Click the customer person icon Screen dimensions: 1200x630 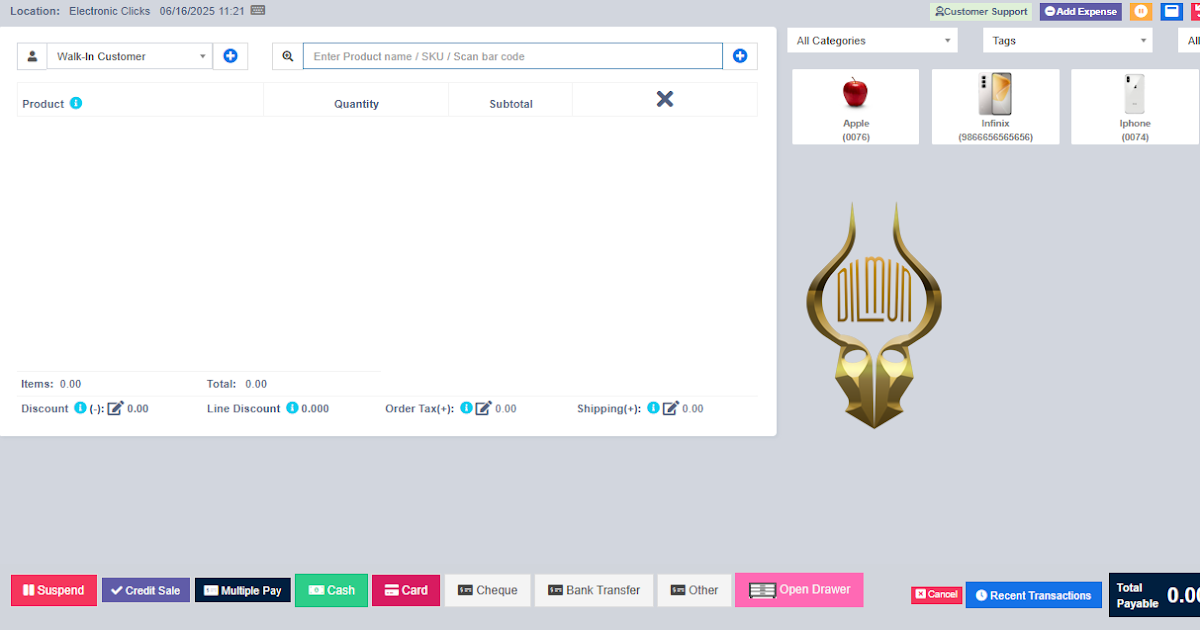32,56
